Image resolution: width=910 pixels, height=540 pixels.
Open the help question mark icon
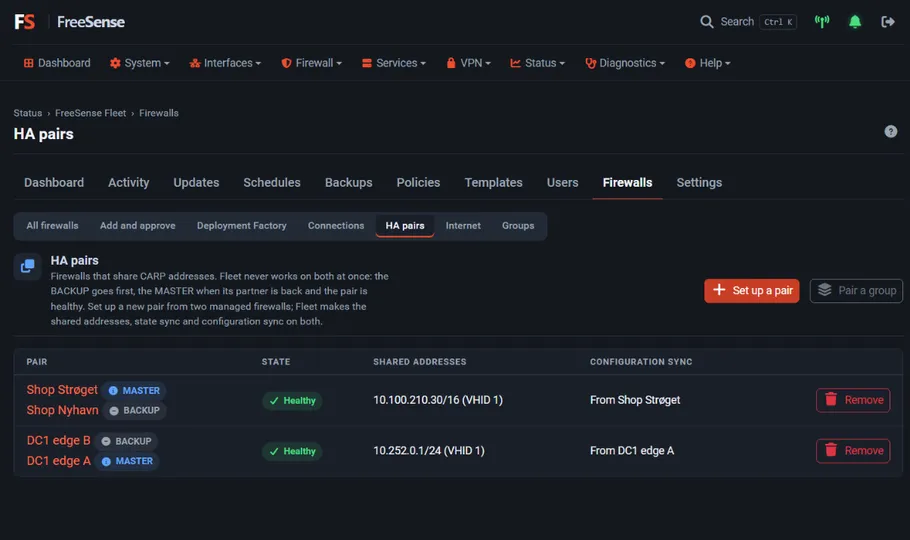pos(890,132)
